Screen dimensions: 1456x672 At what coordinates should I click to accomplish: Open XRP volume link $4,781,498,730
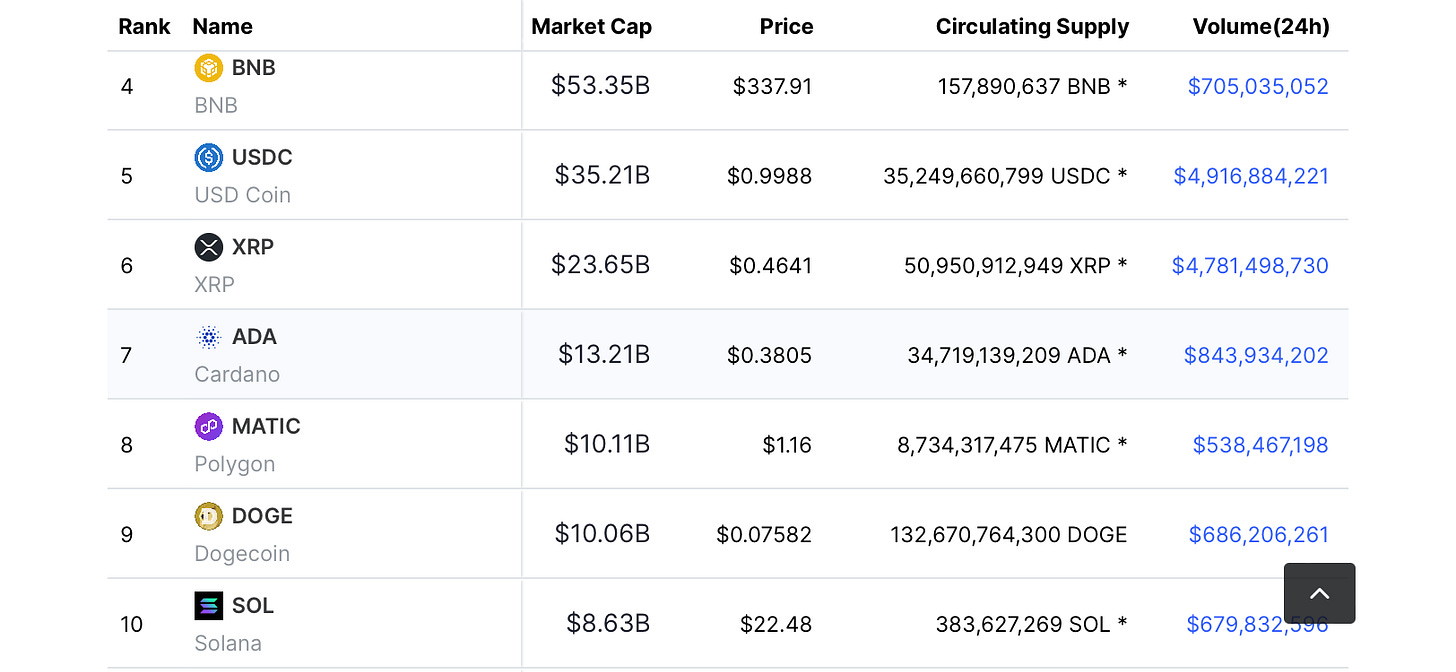coord(1250,266)
